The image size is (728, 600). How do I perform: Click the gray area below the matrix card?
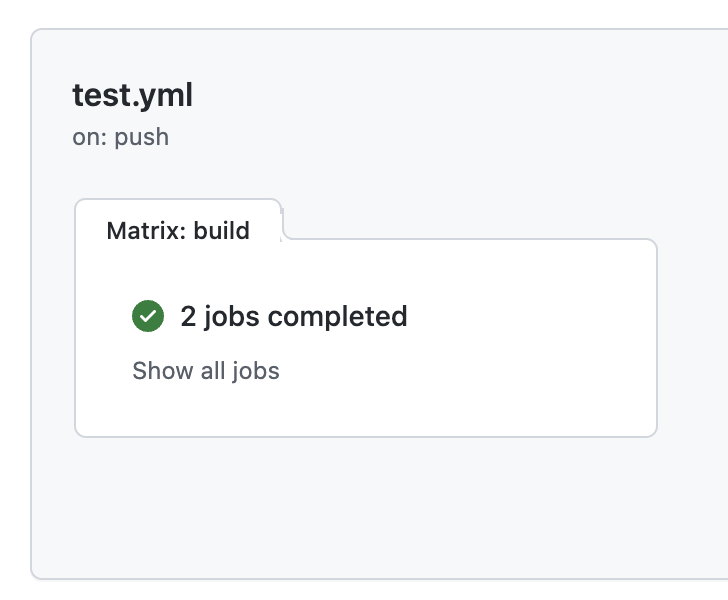(367, 506)
